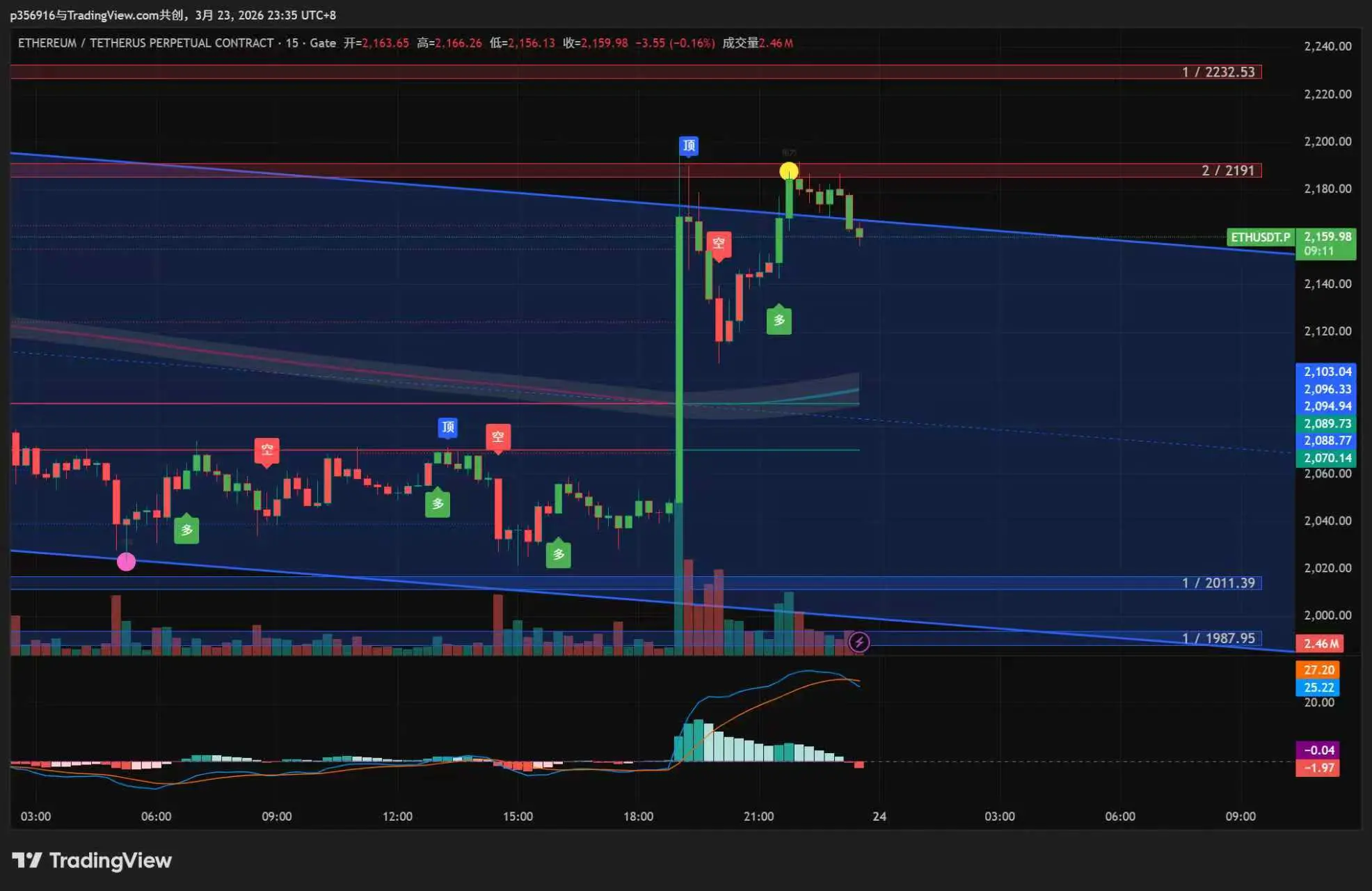The width and height of the screenshot is (1372, 891).
Task: Select the ETHUSDT.P price label on the price axis
Action: point(1260,237)
